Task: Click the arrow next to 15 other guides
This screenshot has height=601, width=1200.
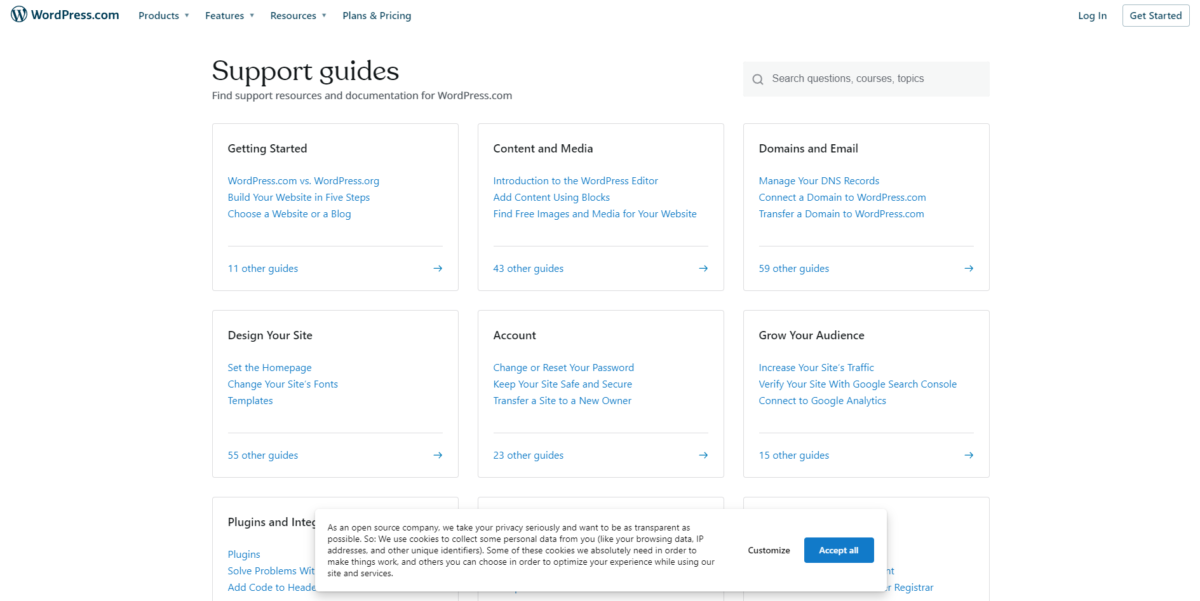Action: tap(969, 455)
